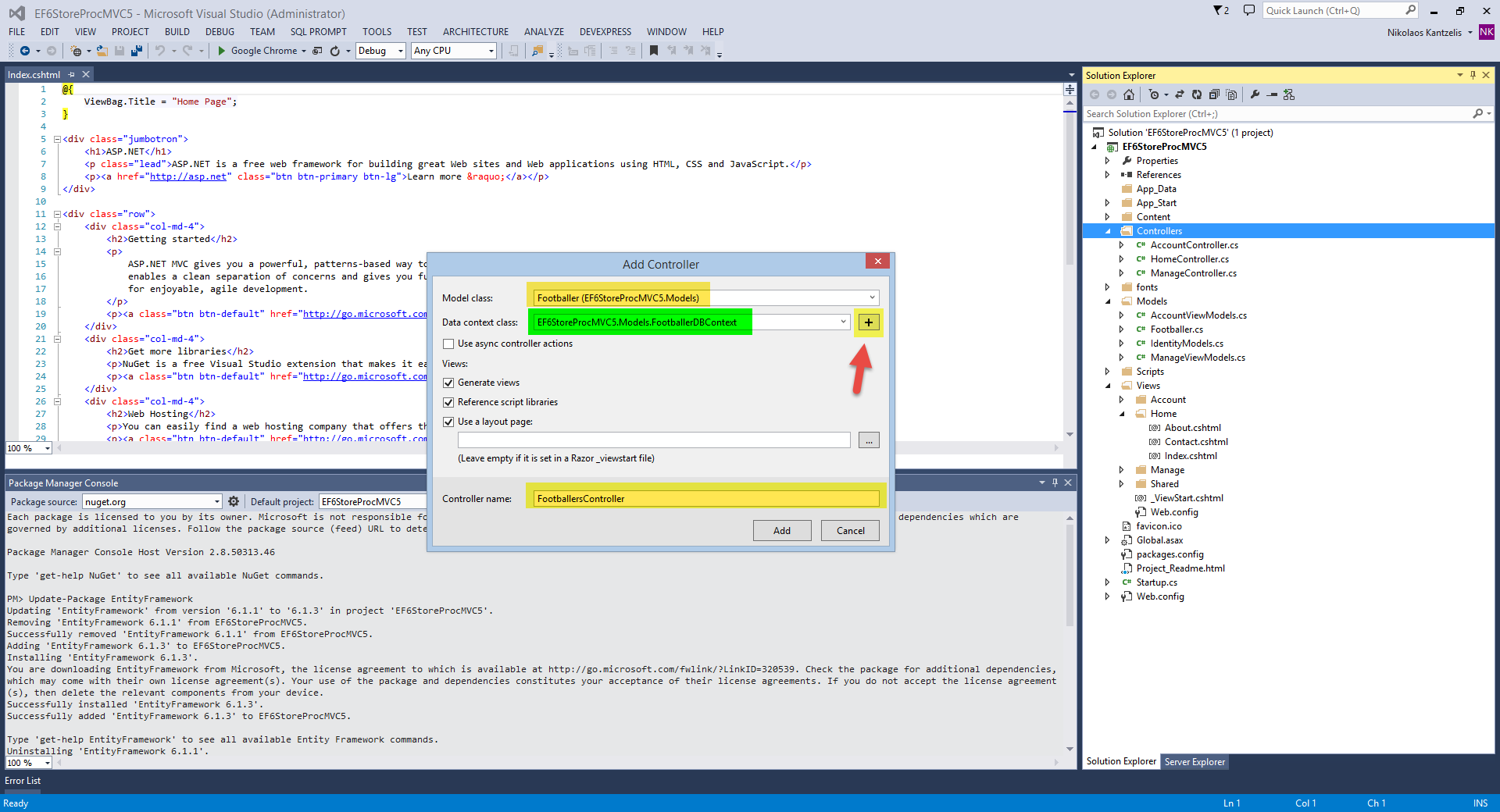Click the Preview Selected Items icon
Screen dimensions: 1500x812
(1272, 94)
